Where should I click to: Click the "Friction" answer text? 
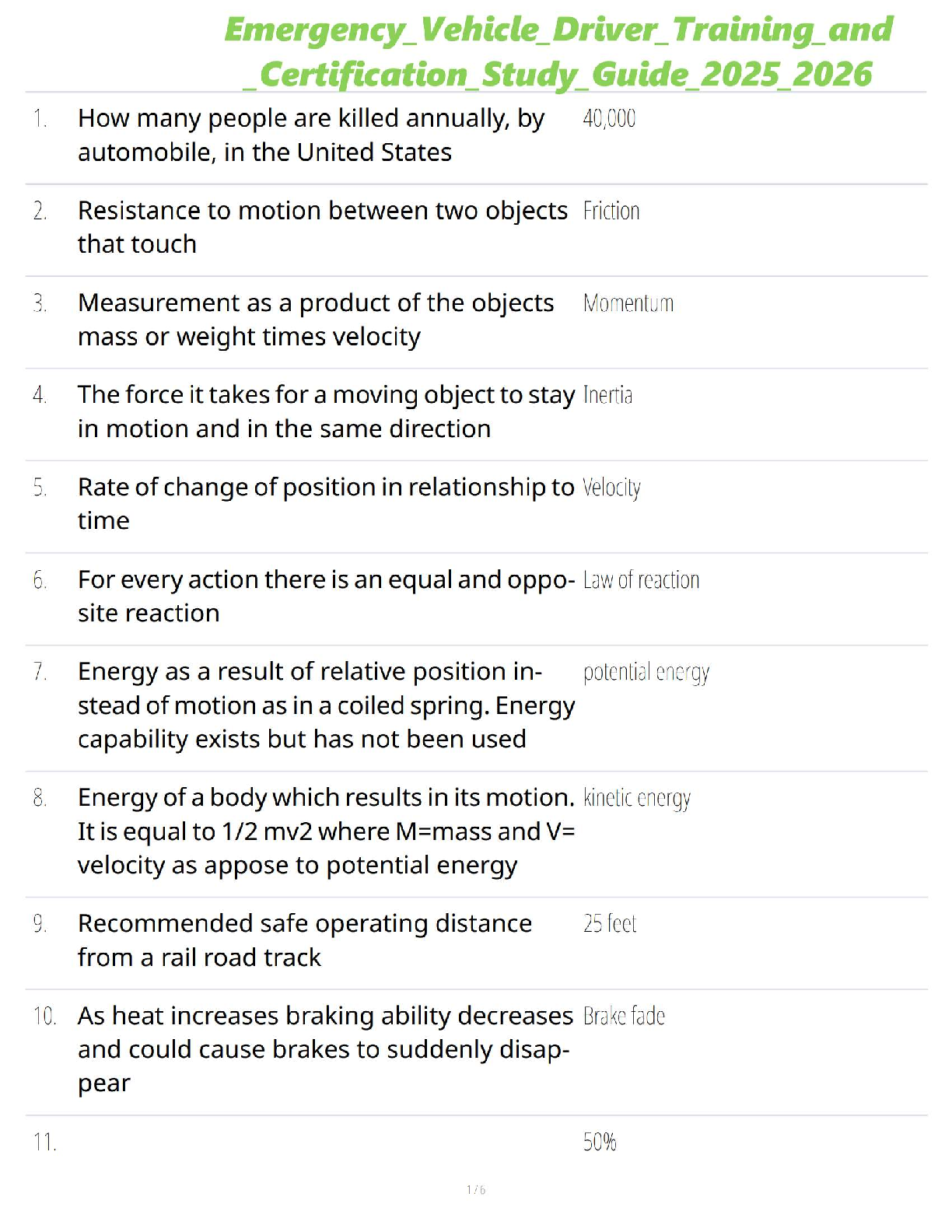tap(611, 212)
